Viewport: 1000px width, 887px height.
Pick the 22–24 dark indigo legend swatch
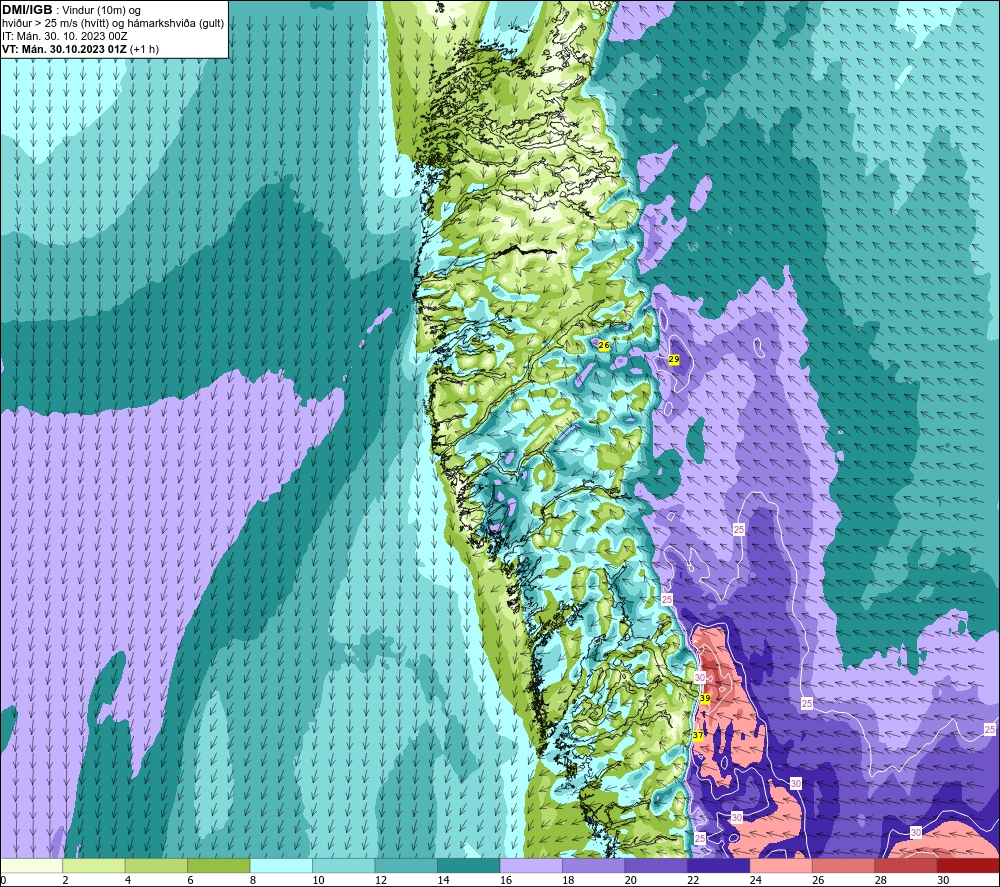tap(719, 865)
